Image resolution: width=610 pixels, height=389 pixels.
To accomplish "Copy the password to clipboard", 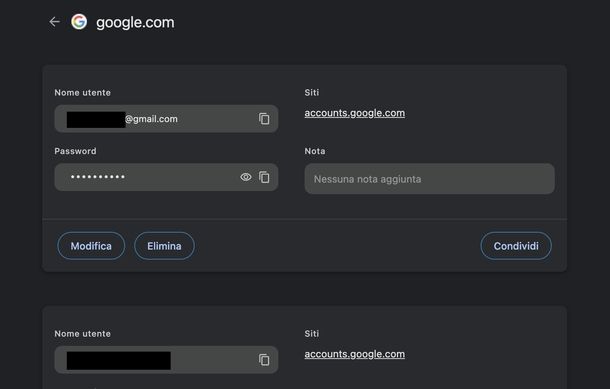I will (x=264, y=177).
